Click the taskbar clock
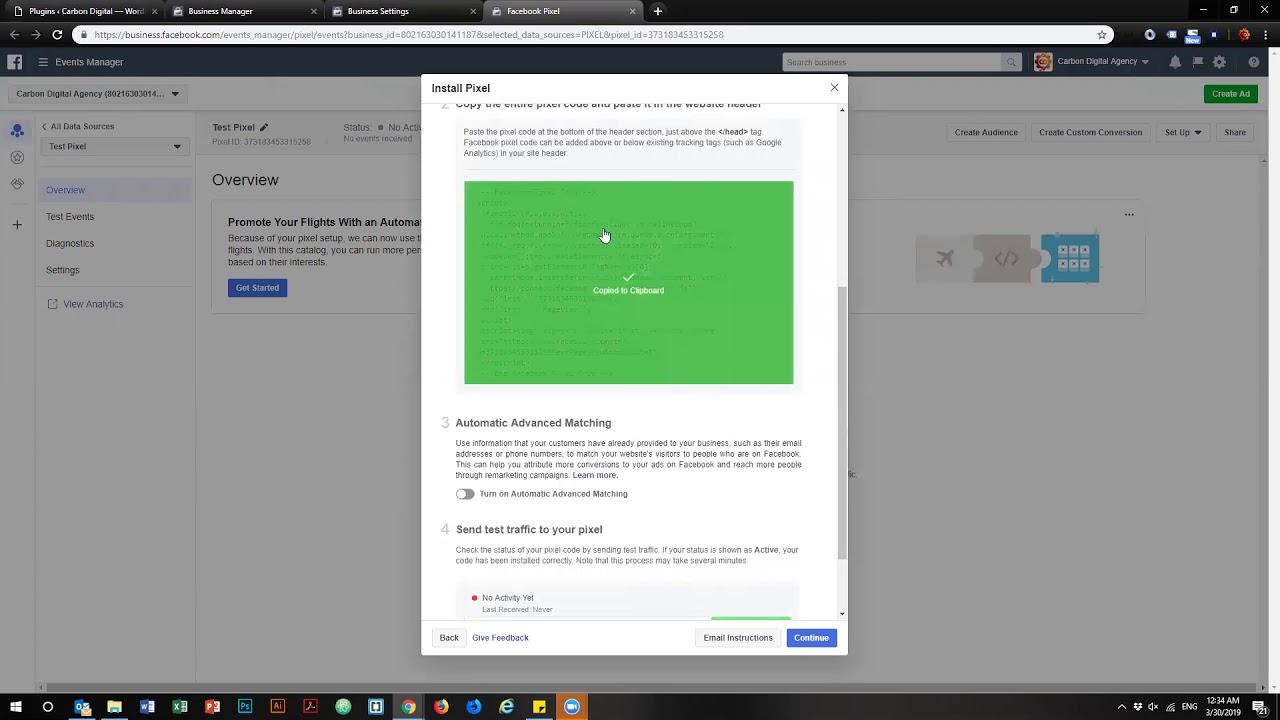 (x=1223, y=707)
